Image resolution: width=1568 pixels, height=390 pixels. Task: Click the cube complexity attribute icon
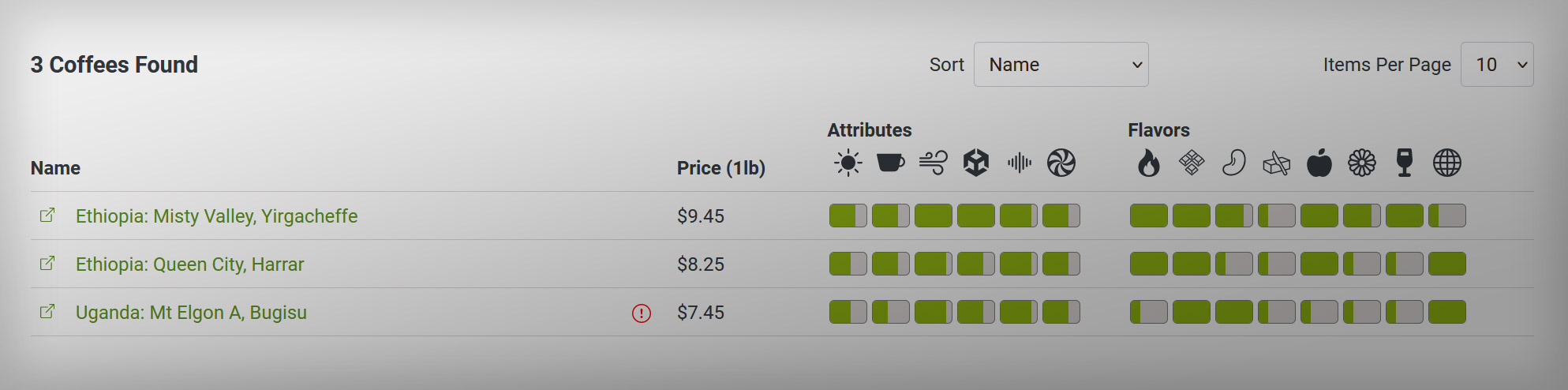tap(976, 163)
